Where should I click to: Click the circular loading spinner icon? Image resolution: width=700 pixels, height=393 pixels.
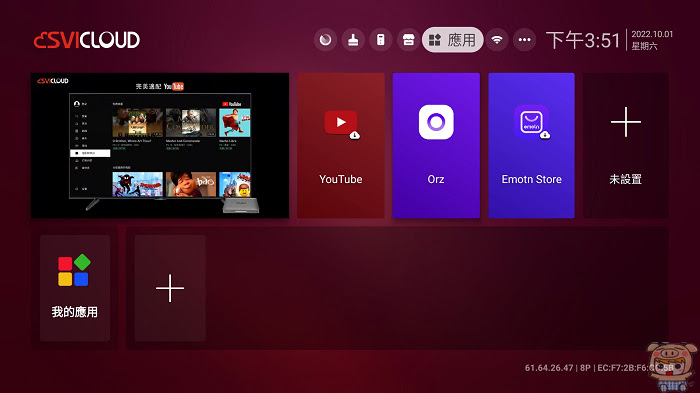pos(325,40)
